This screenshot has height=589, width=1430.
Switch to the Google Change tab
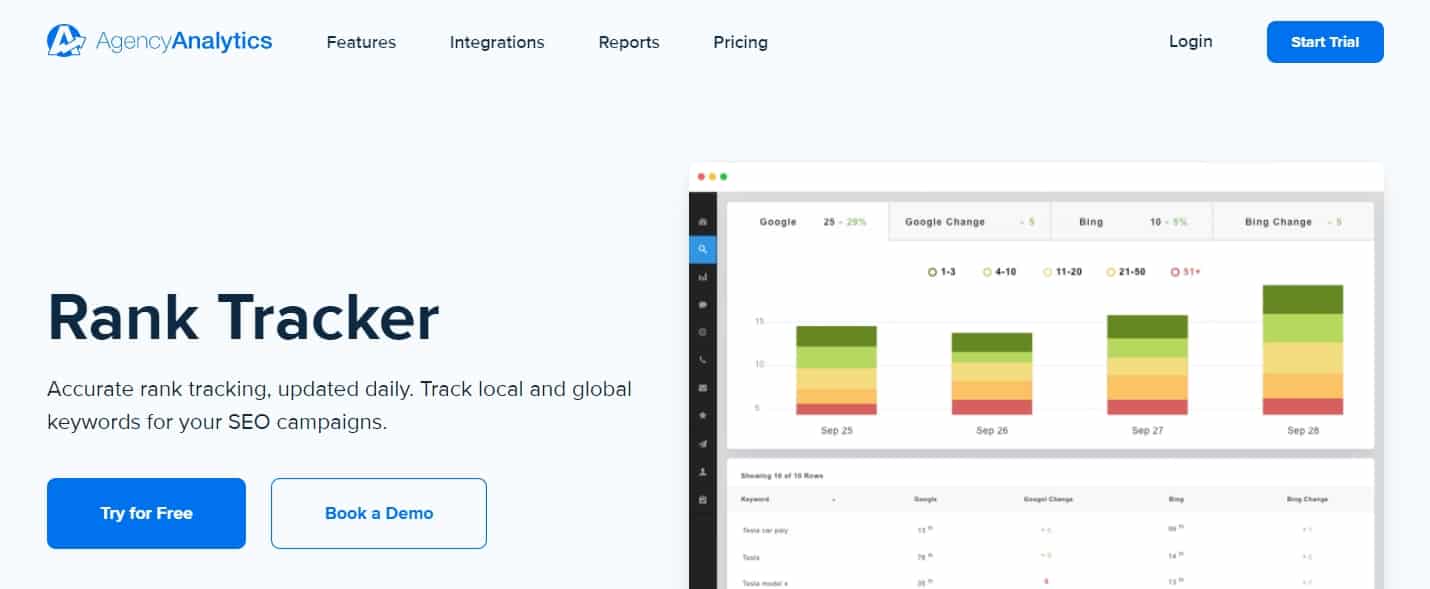pyautogui.click(x=970, y=222)
